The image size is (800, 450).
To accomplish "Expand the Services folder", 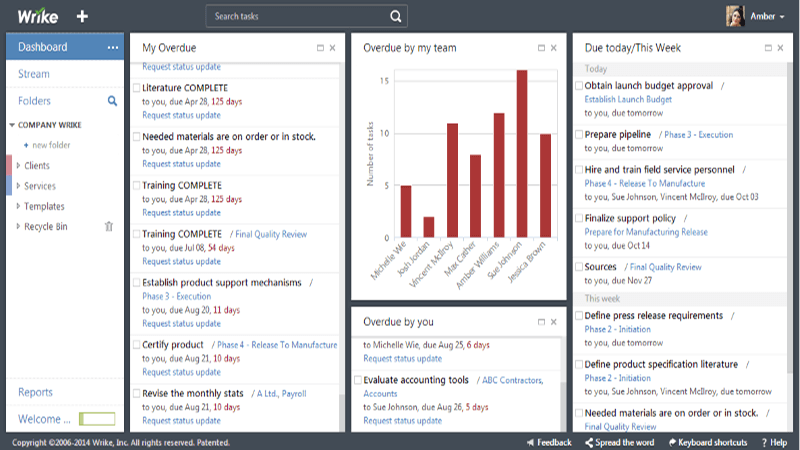I will pos(18,186).
